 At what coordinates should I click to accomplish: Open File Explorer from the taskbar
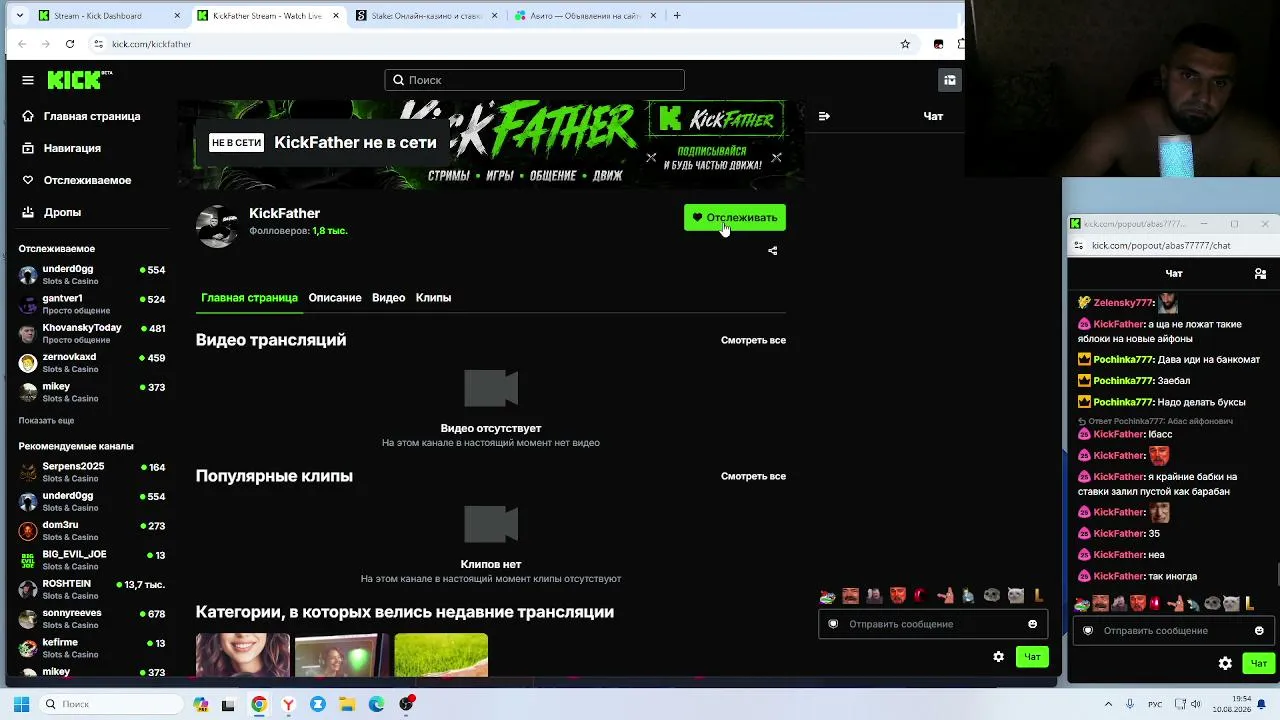coord(347,704)
